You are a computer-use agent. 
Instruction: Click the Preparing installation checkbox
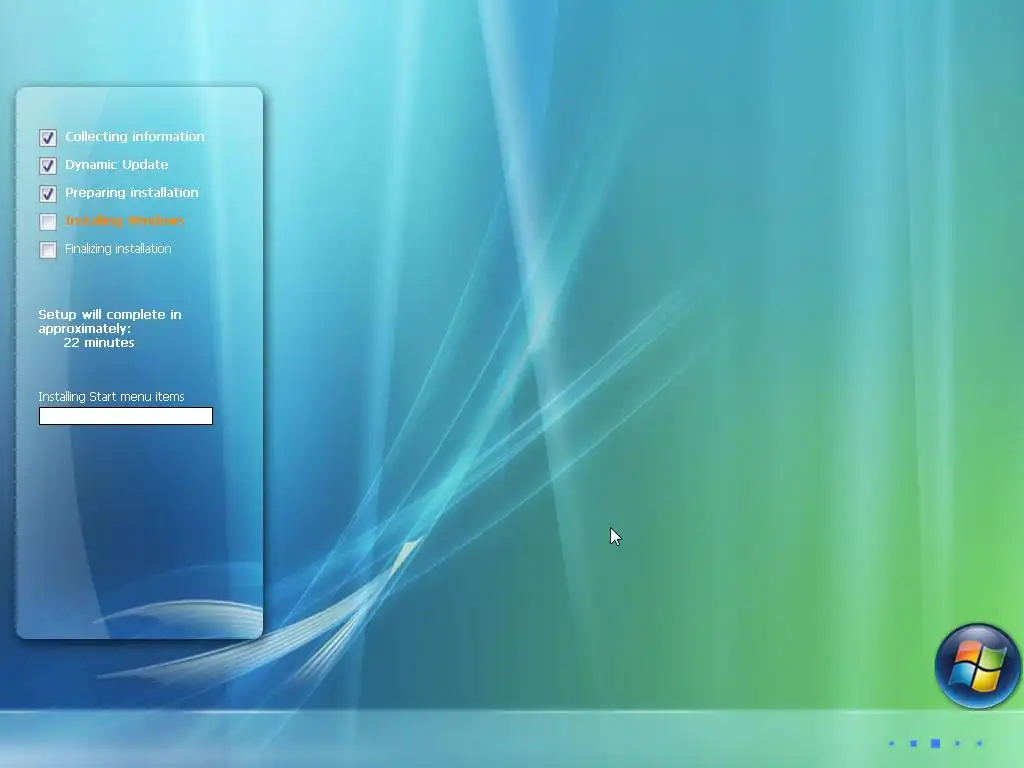click(48, 193)
